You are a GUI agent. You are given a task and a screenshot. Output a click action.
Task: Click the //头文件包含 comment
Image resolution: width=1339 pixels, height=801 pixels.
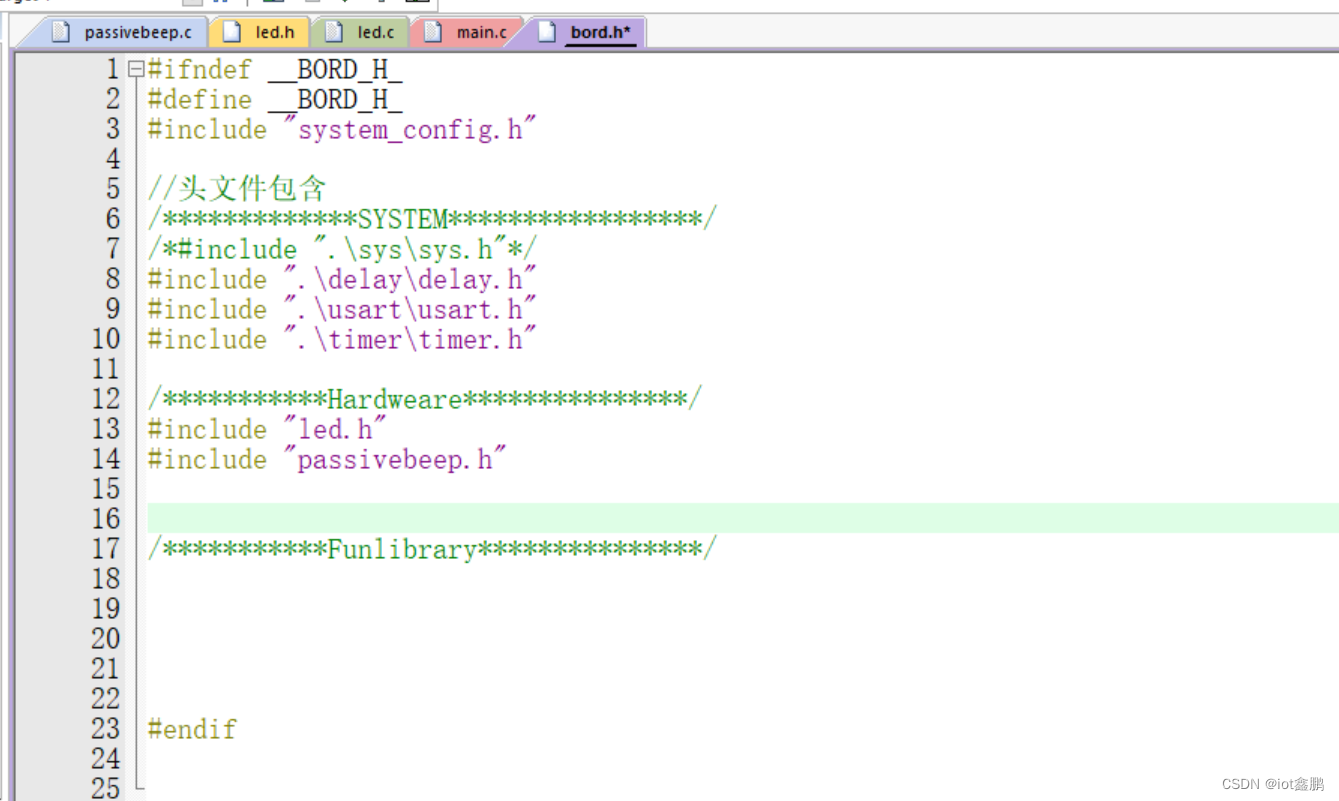tap(237, 189)
